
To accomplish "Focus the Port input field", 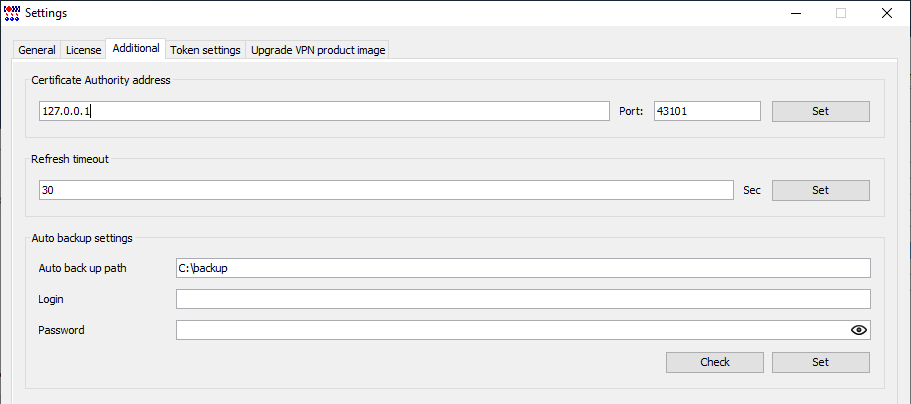I will coord(707,111).
